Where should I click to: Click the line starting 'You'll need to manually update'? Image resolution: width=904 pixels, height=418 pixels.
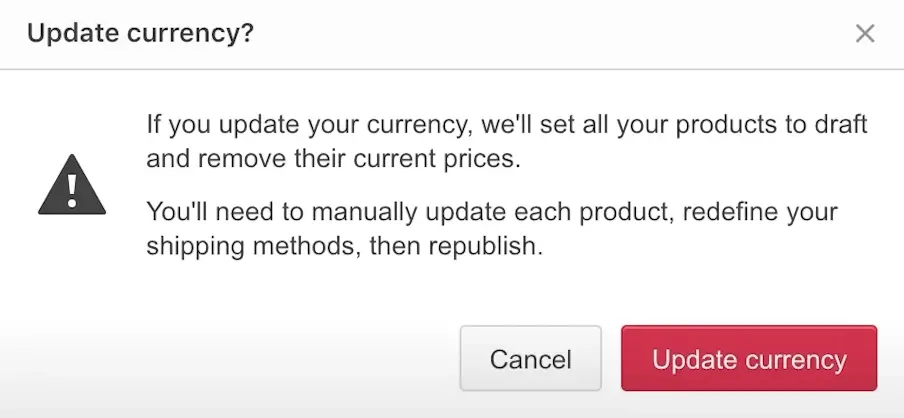point(492,212)
